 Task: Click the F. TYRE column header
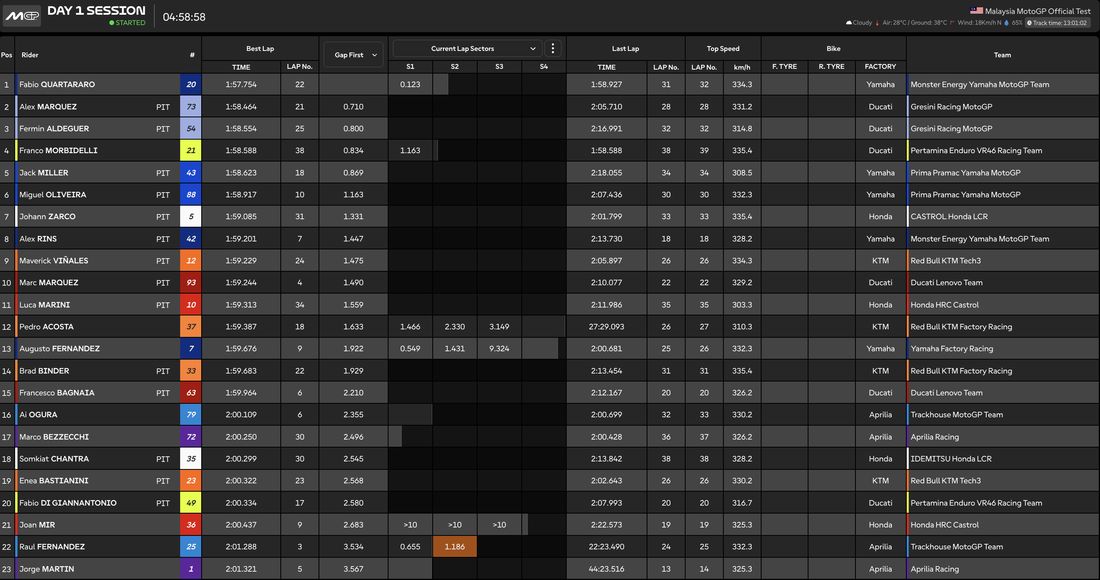coord(784,67)
